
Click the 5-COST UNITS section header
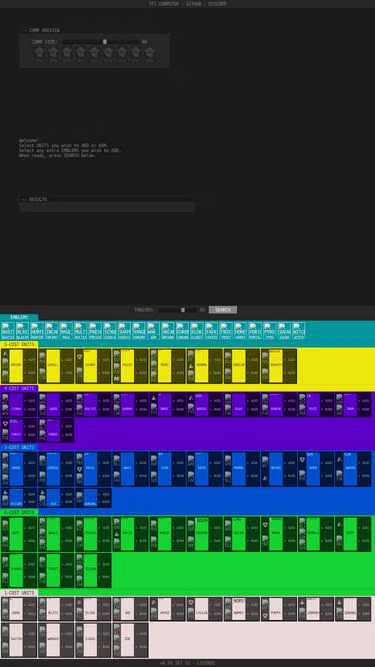(19, 344)
